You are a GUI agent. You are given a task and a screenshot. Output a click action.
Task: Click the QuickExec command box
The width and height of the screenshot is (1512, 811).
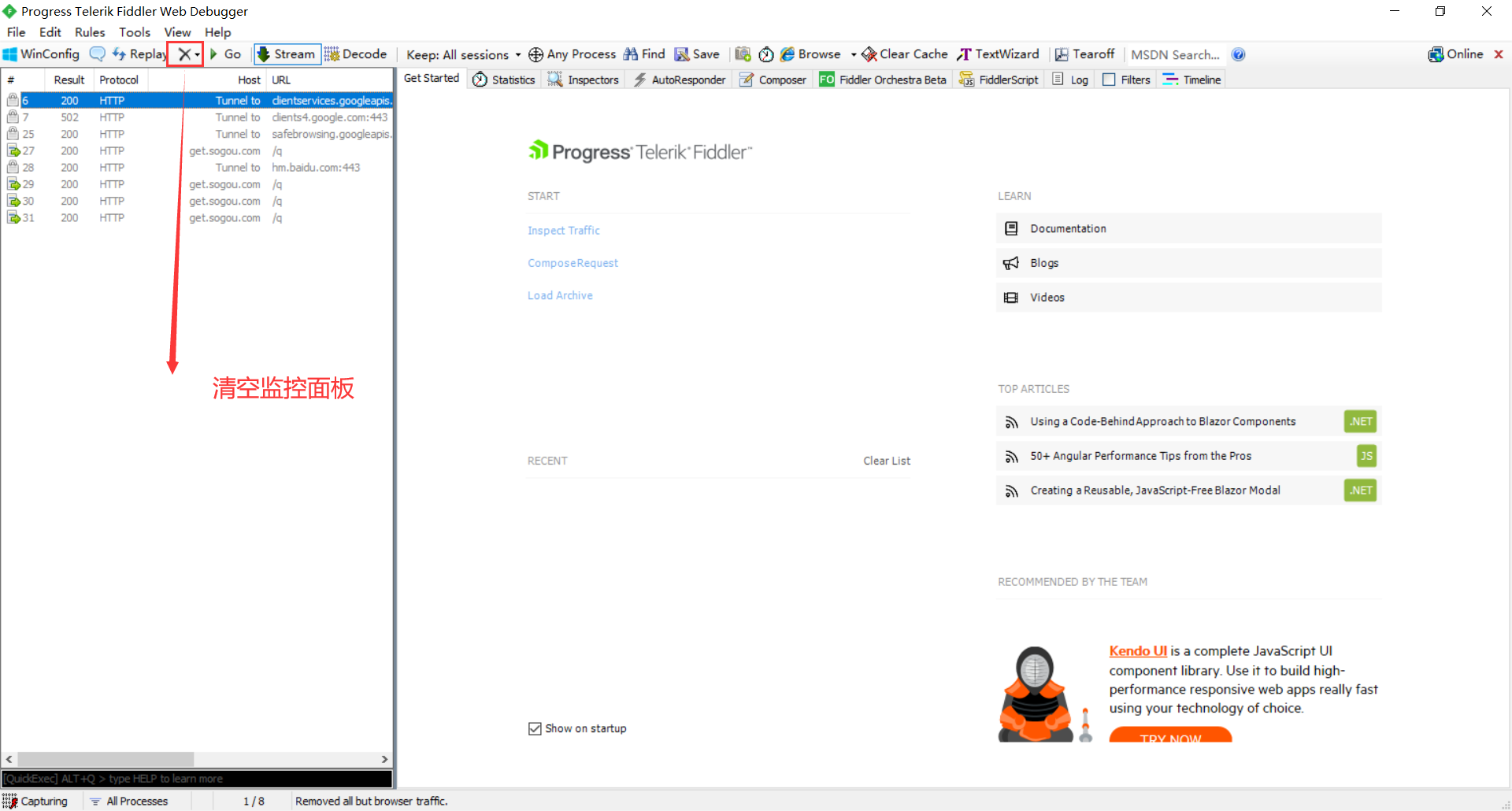click(197, 779)
